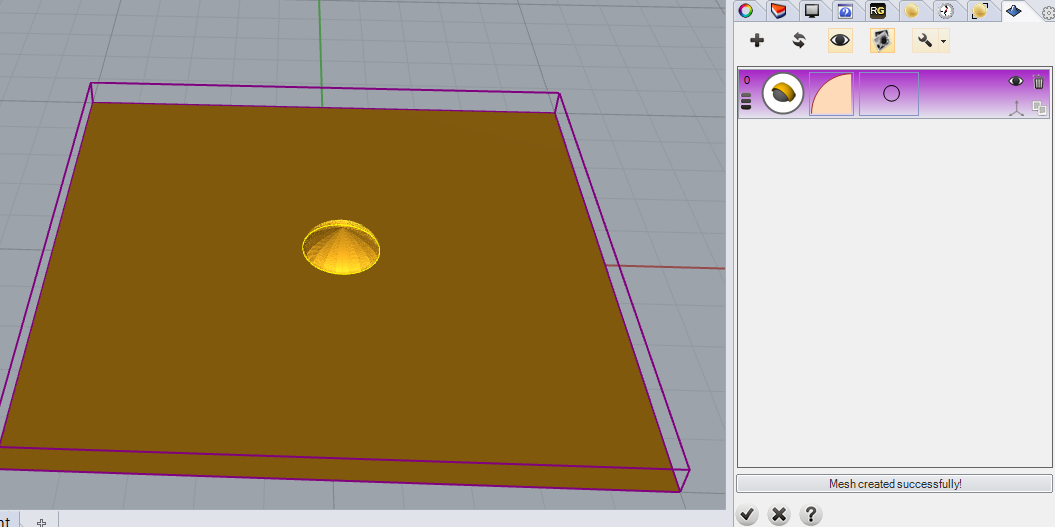1055x527 pixels.
Task: Open help with the question mark button
Action: (811, 515)
